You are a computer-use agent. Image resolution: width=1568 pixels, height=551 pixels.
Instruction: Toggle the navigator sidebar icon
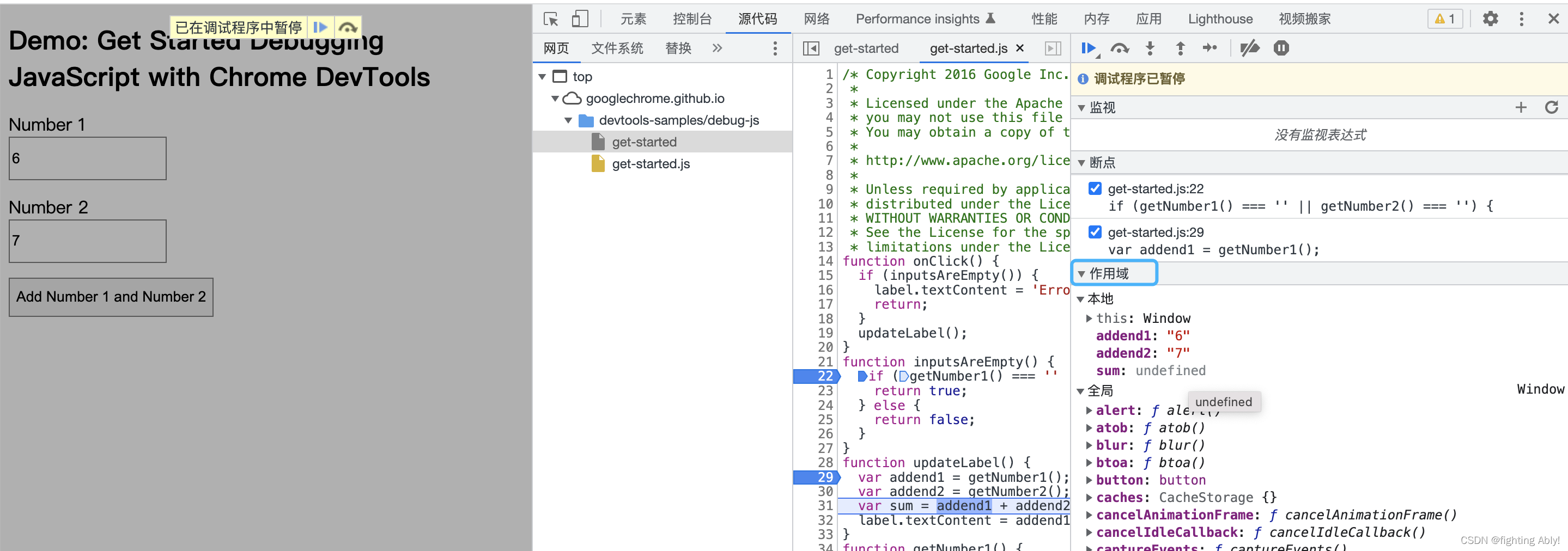(x=811, y=48)
